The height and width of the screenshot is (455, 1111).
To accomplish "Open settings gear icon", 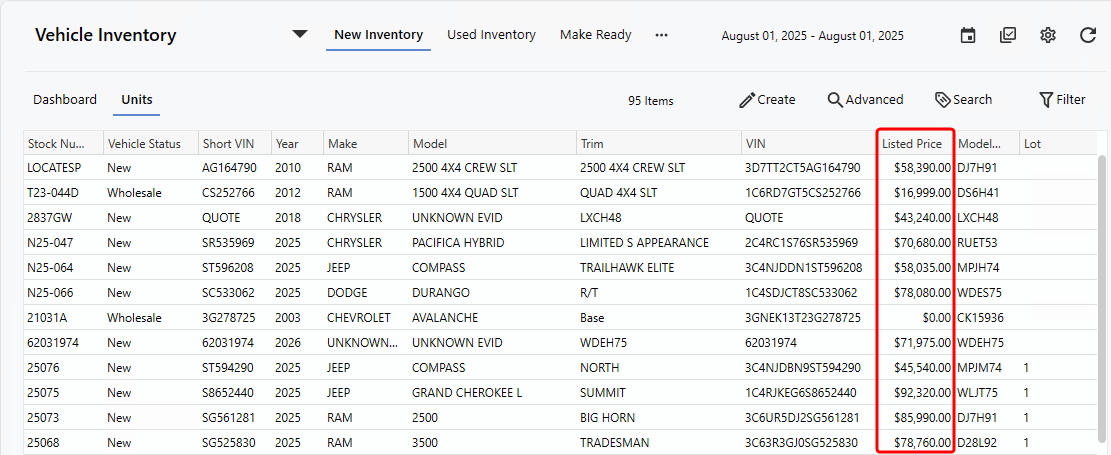I will 1048,36.
